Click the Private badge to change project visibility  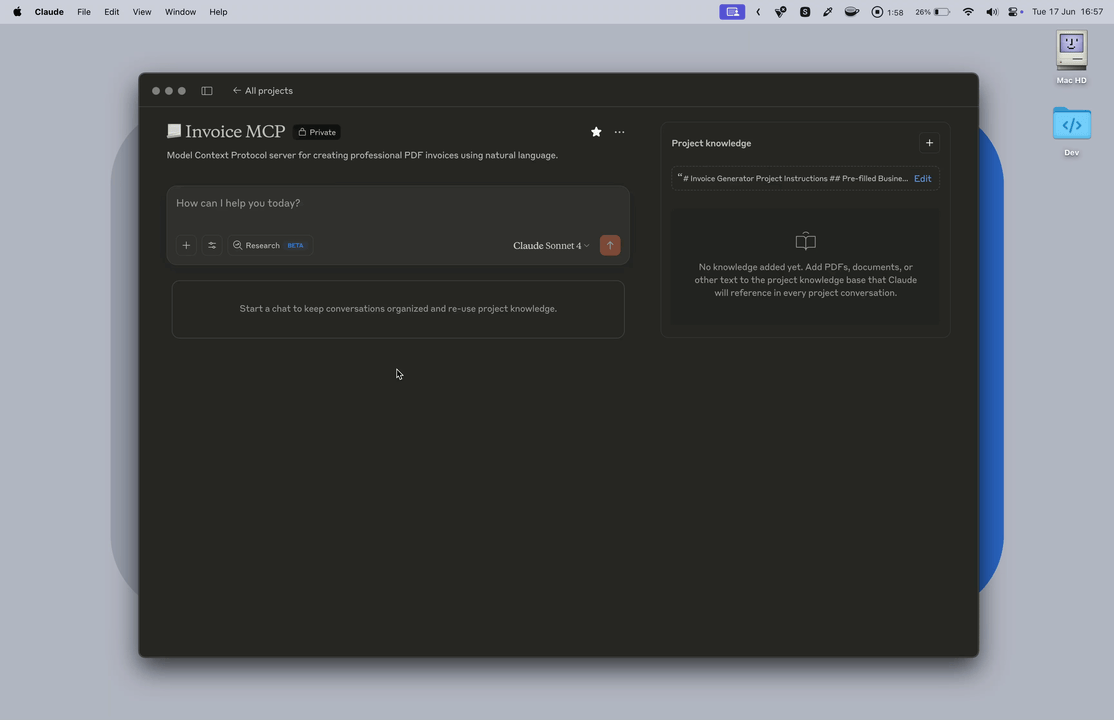[317, 131]
